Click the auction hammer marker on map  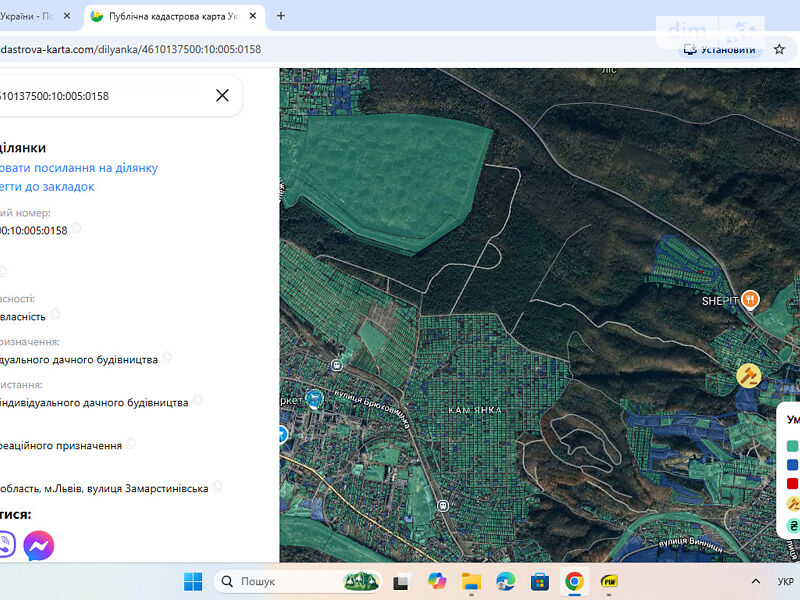click(x=748, y=375)
